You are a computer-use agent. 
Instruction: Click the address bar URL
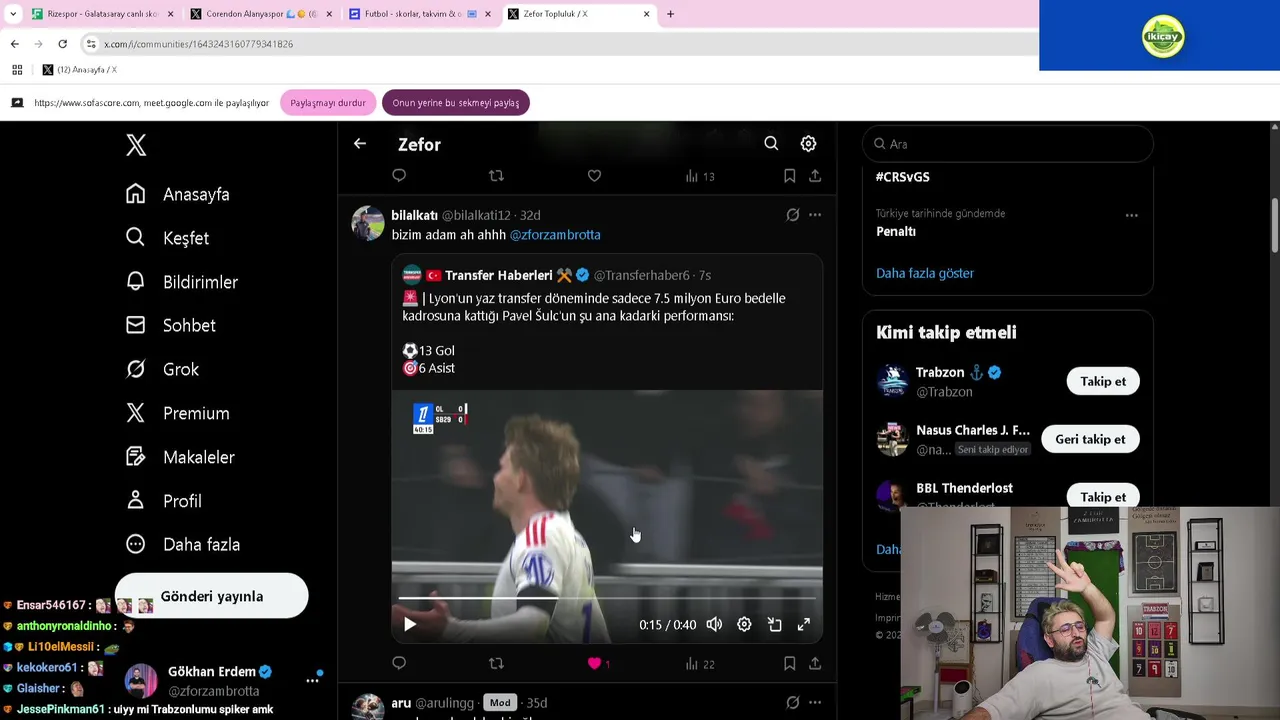tap(198, 44)
